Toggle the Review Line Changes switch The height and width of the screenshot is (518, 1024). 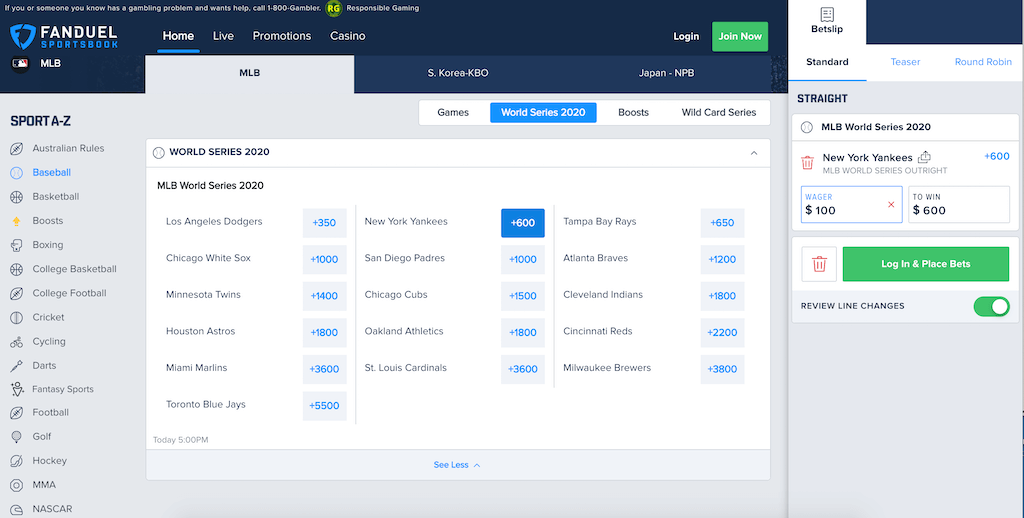pyautogui.click(x=991, y=306)
